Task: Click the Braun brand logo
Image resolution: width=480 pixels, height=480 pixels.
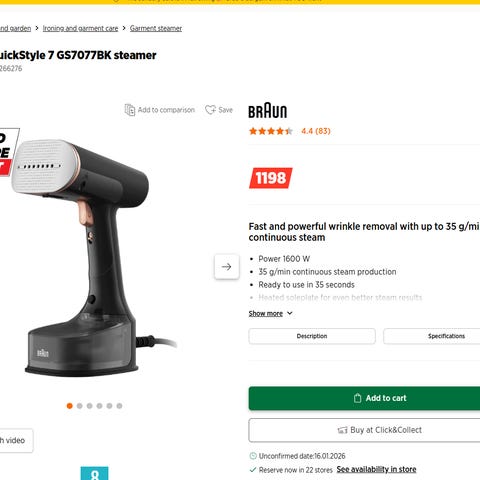Action: pyautogui.click(x=268, y=111)
